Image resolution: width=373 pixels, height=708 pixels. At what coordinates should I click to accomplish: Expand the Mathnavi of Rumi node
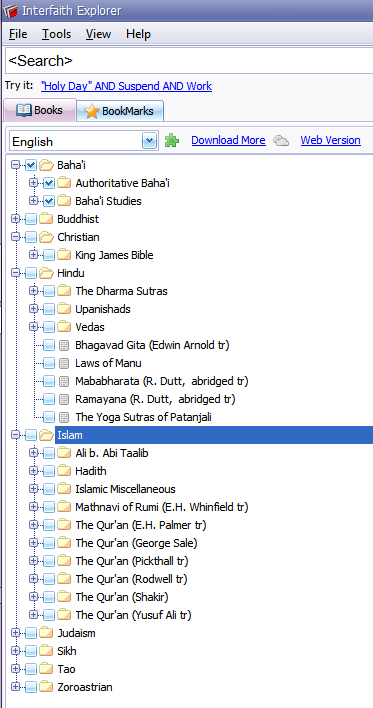click(33, 507)
